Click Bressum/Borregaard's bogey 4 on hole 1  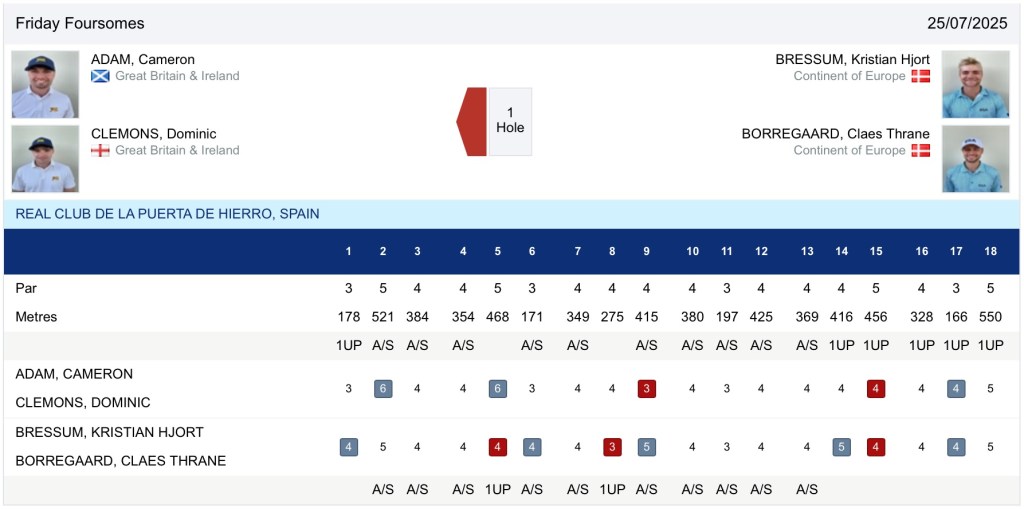coord(349,447)
